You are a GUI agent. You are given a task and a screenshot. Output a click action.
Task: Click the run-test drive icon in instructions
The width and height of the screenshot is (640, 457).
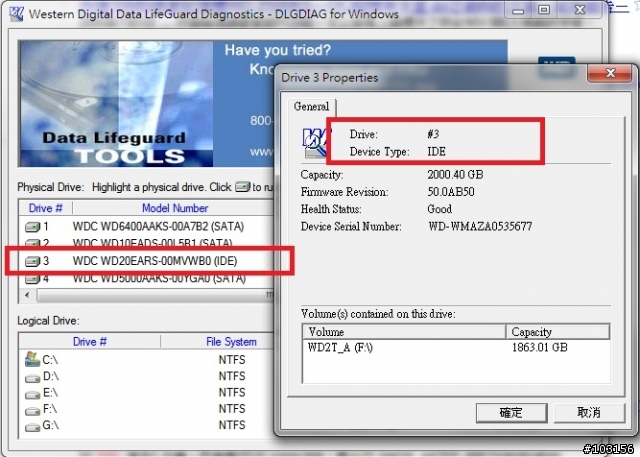click(x=243, y=187)
